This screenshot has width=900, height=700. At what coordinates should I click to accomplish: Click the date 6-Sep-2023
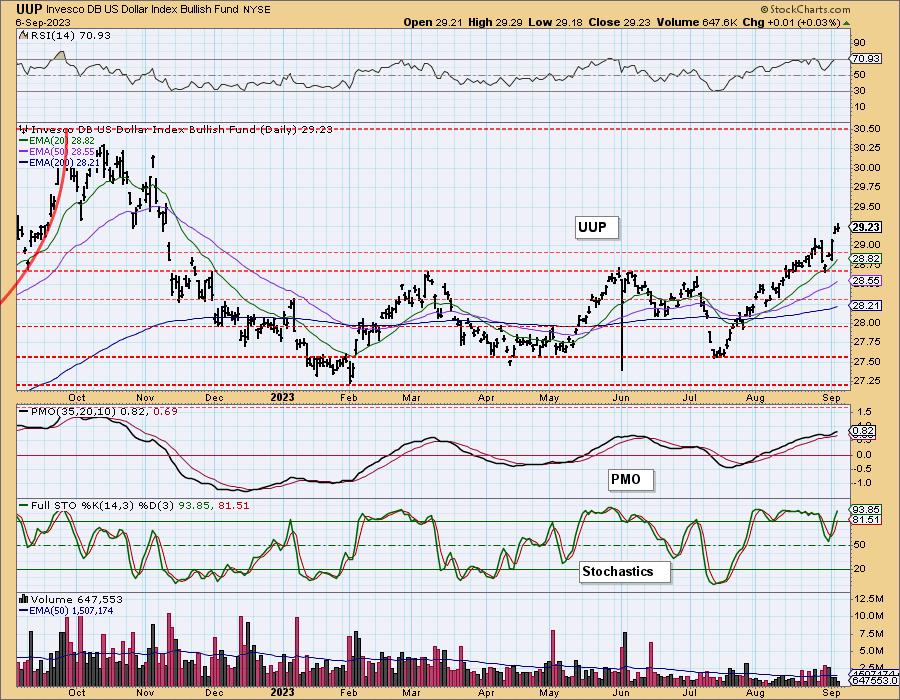43,22
